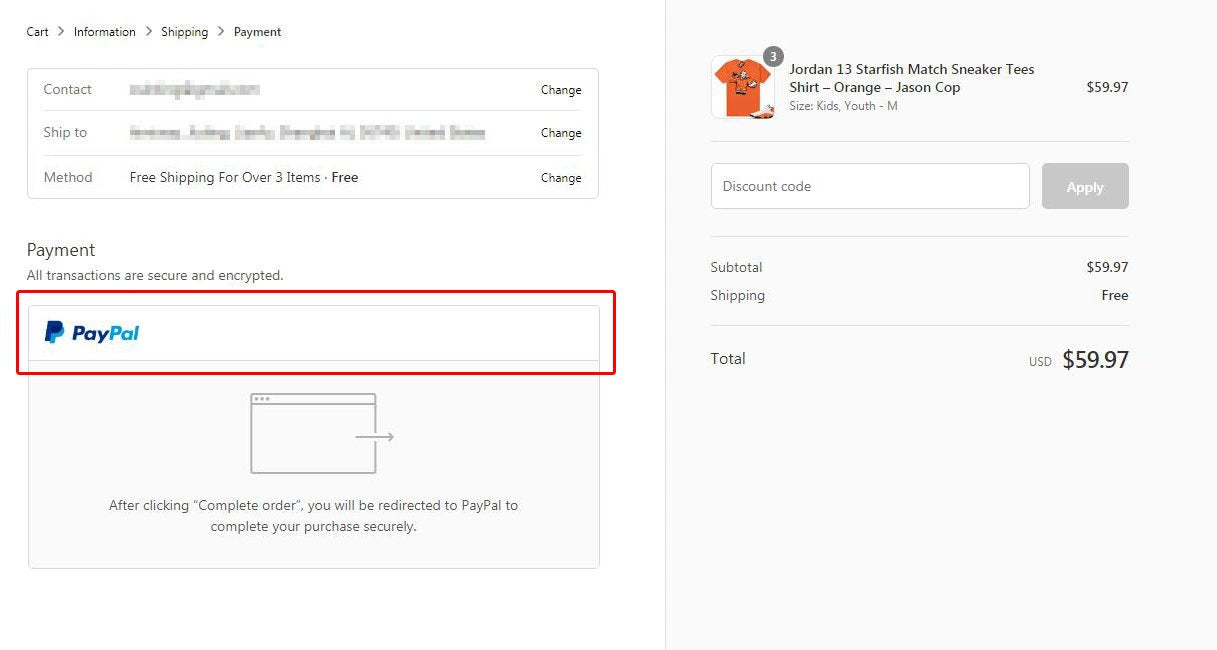The height and width of the screenshot is (650, 1217).
Task: Click the orange t-shirt product thumbnail
Action: [742, 88]
